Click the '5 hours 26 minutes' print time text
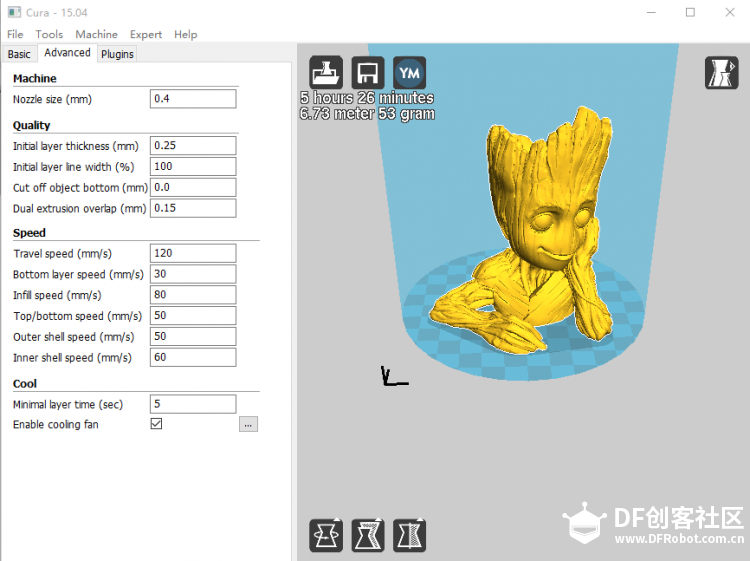 point(367,98)
